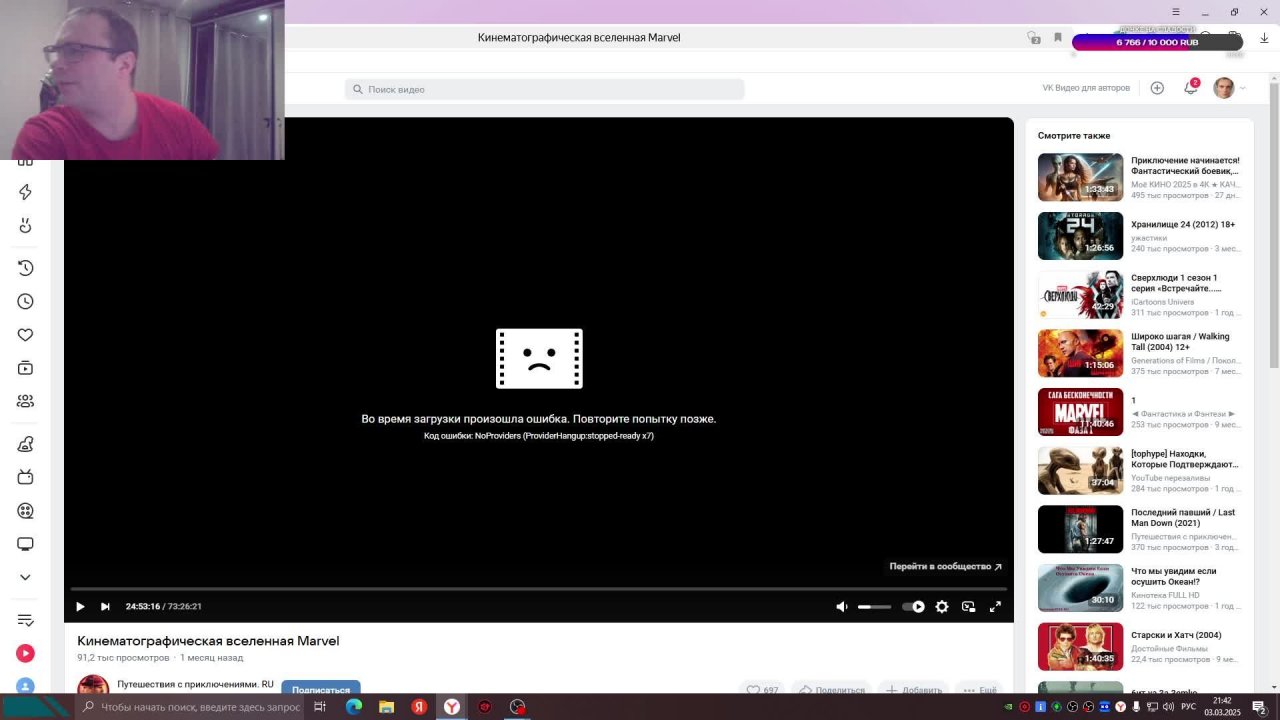The height and width of the screenshot is (720, 1280).
Task: Open TV broadcasts icon in sidebar
Action: click(26, 477)
